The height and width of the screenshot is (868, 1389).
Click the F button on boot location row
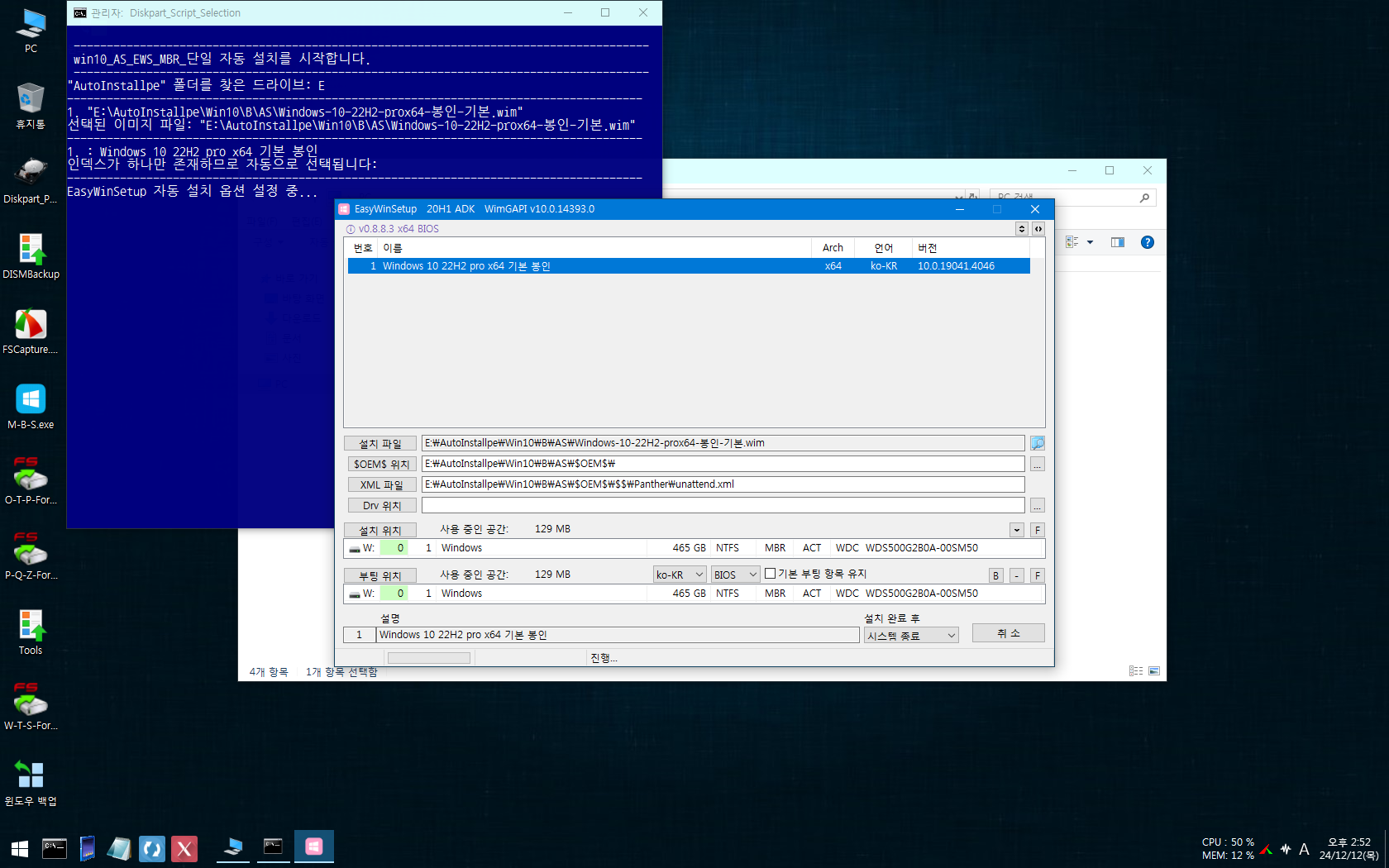[x=1038, y=575]
